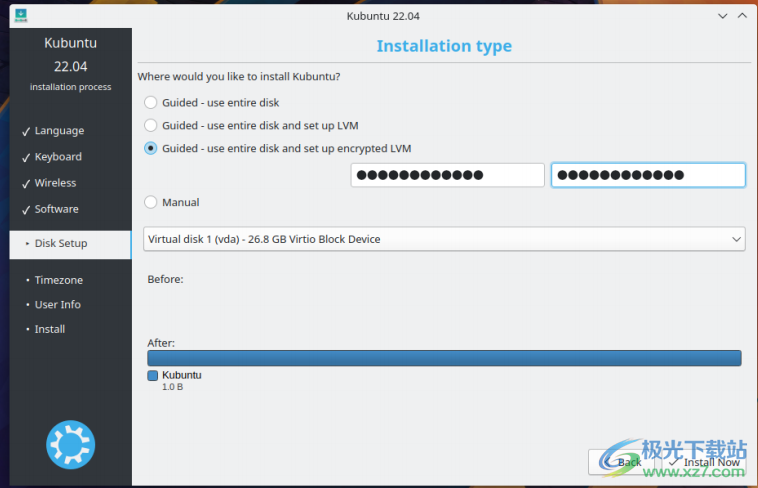Viewport: 758px width, 488px height.
Task: Click 'Where would you like to install Kubuntu?' text
Action: [239, 76]
